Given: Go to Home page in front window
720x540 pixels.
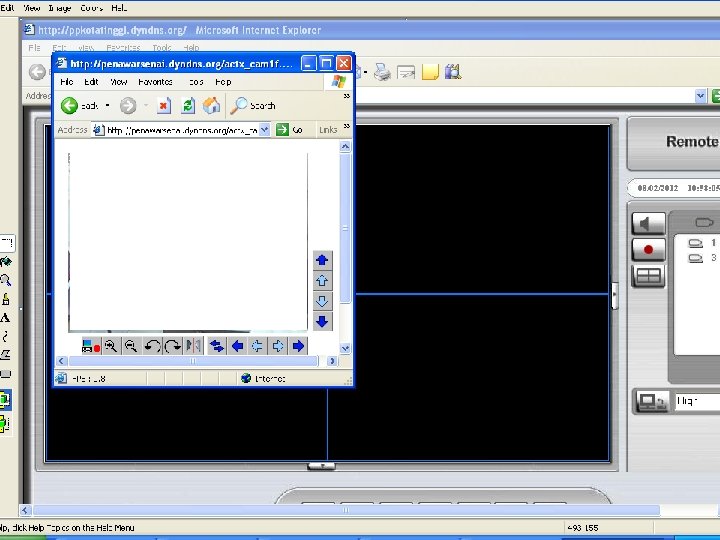Looking at the screenshot, I should coord(212,106).
